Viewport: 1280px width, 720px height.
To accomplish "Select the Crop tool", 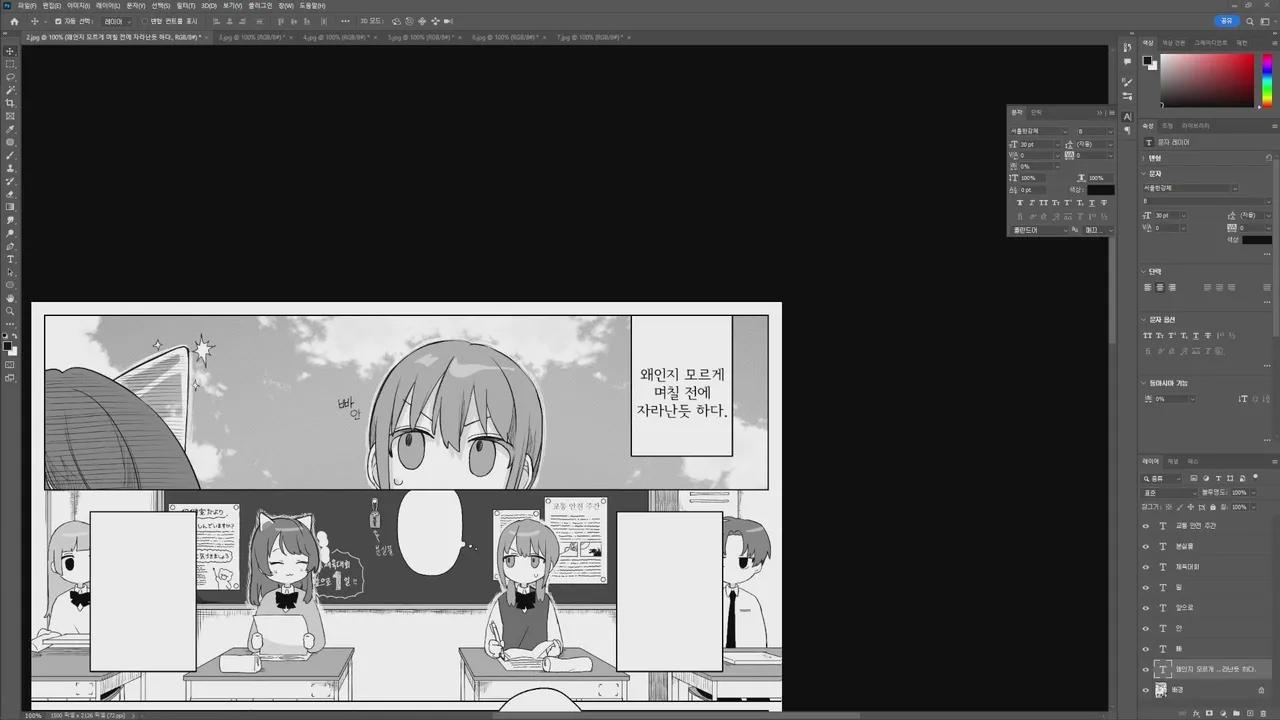I will point(10,100).
